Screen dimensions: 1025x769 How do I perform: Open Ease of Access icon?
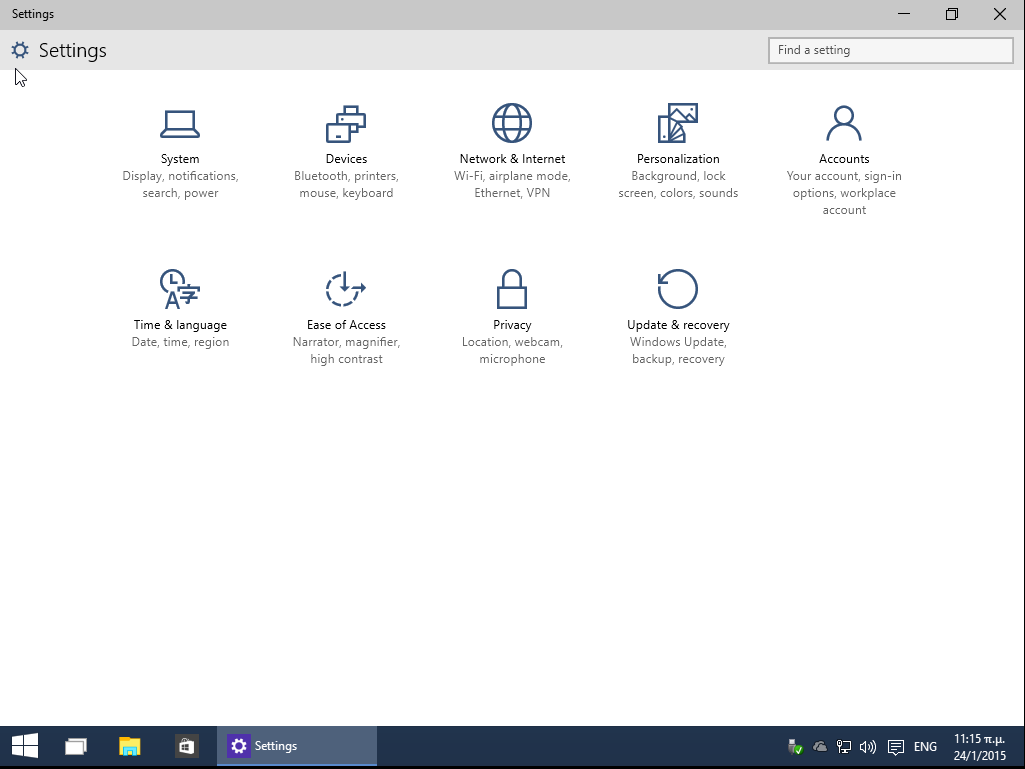pyautogui.click(x=346, y=288)
